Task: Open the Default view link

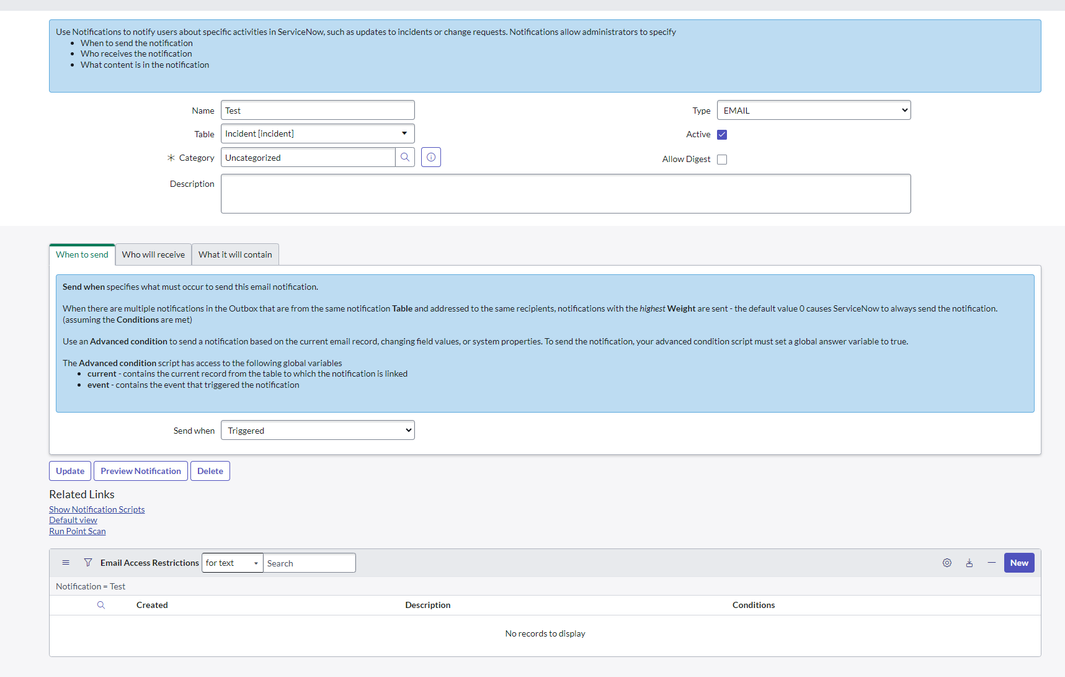Action: (x=73, y=520)
